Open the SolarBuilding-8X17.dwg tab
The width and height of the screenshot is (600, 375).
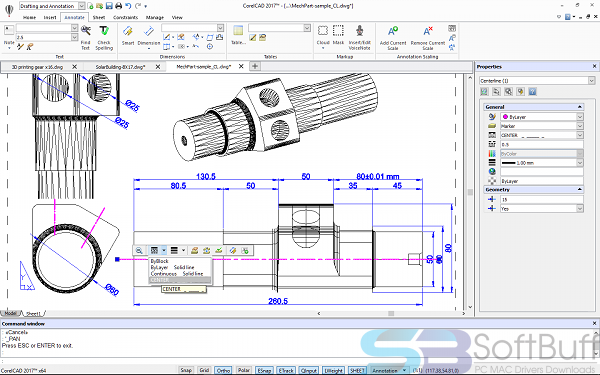[x=120, y=67]
